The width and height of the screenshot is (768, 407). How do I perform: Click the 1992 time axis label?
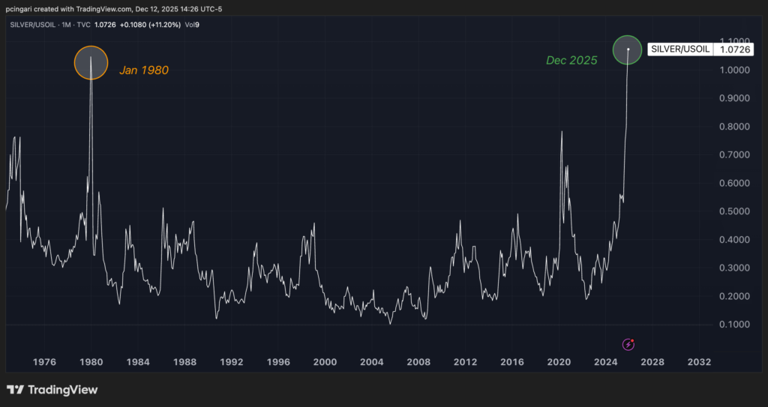coord(232,362)
